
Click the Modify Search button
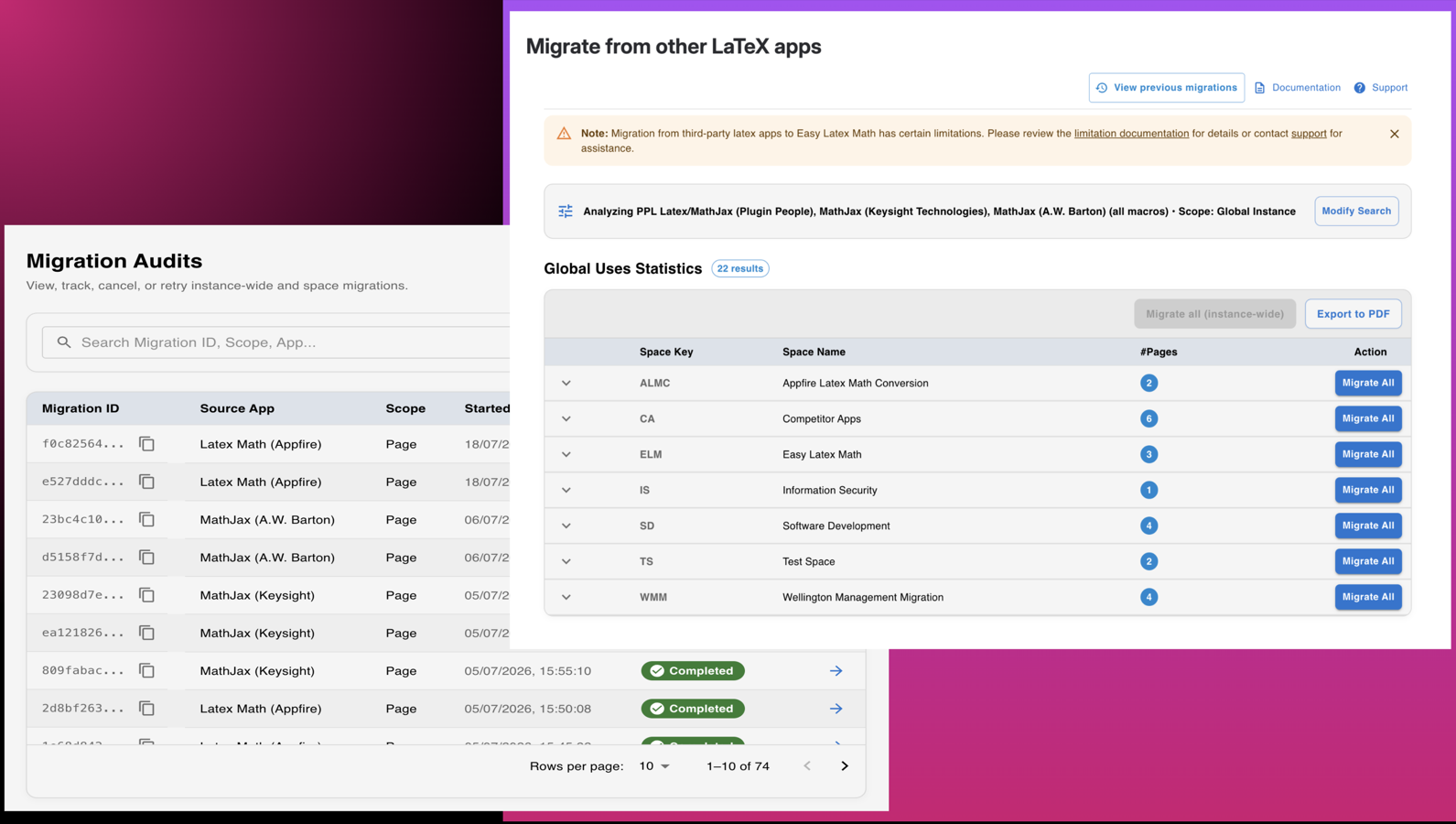click(1356, 211)
